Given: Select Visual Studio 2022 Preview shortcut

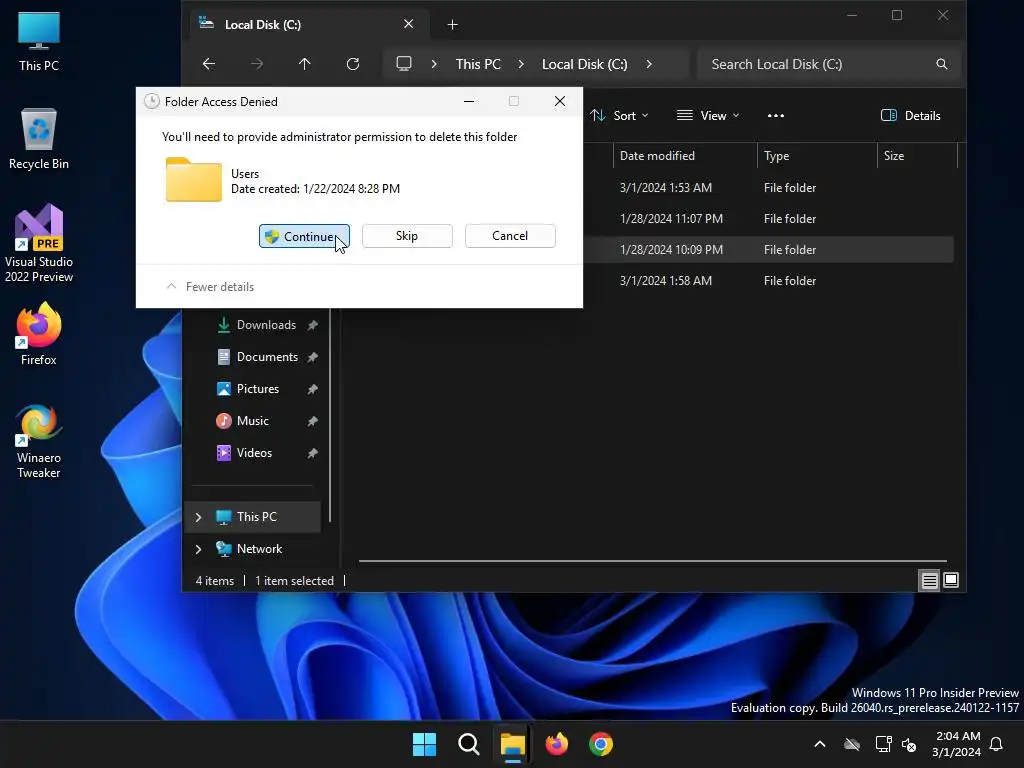Looking at the screenshot, I should 39,243.
